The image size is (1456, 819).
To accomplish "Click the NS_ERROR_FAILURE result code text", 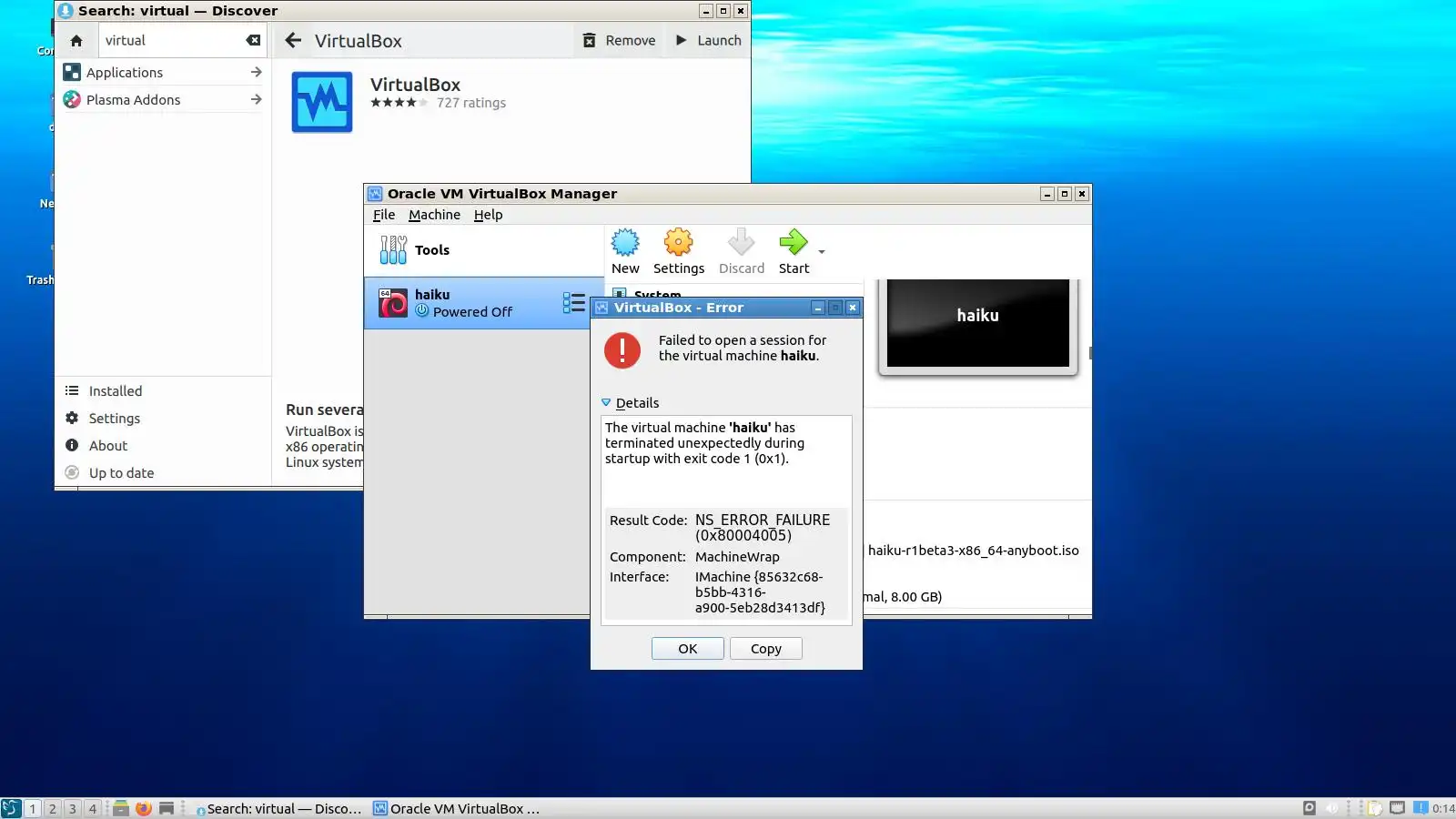I will [x=763, y=528].
